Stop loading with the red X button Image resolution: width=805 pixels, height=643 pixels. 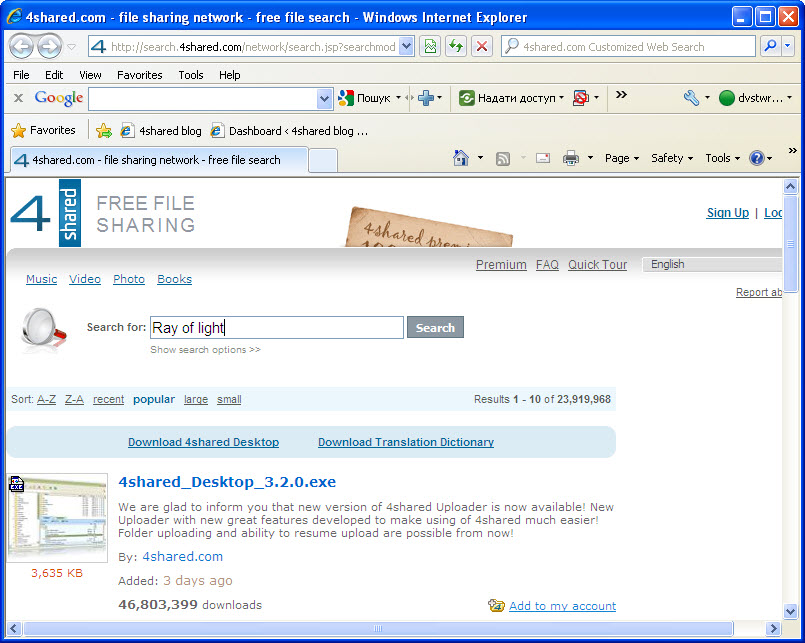[x=482, y=47]
